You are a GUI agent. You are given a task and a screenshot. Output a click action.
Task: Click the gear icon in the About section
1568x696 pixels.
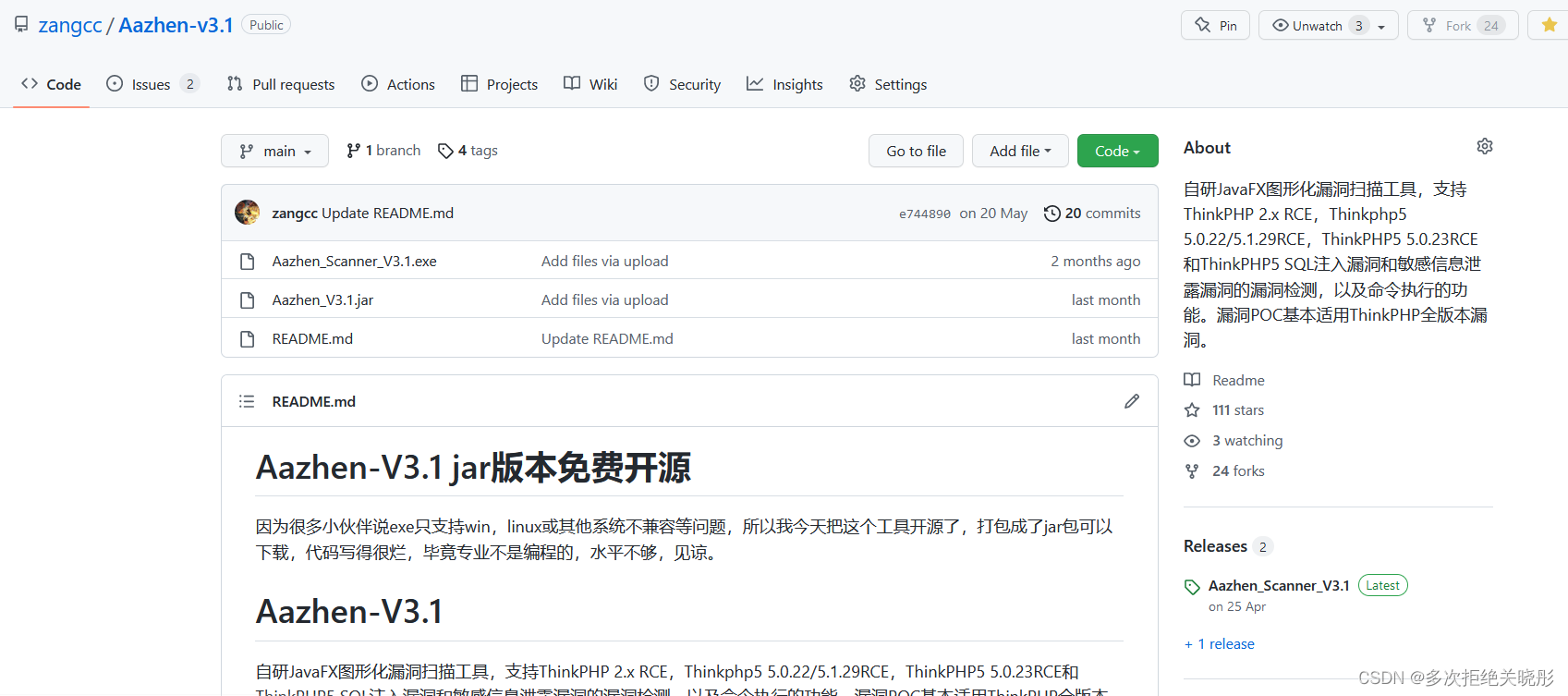tap(1485, 146)
